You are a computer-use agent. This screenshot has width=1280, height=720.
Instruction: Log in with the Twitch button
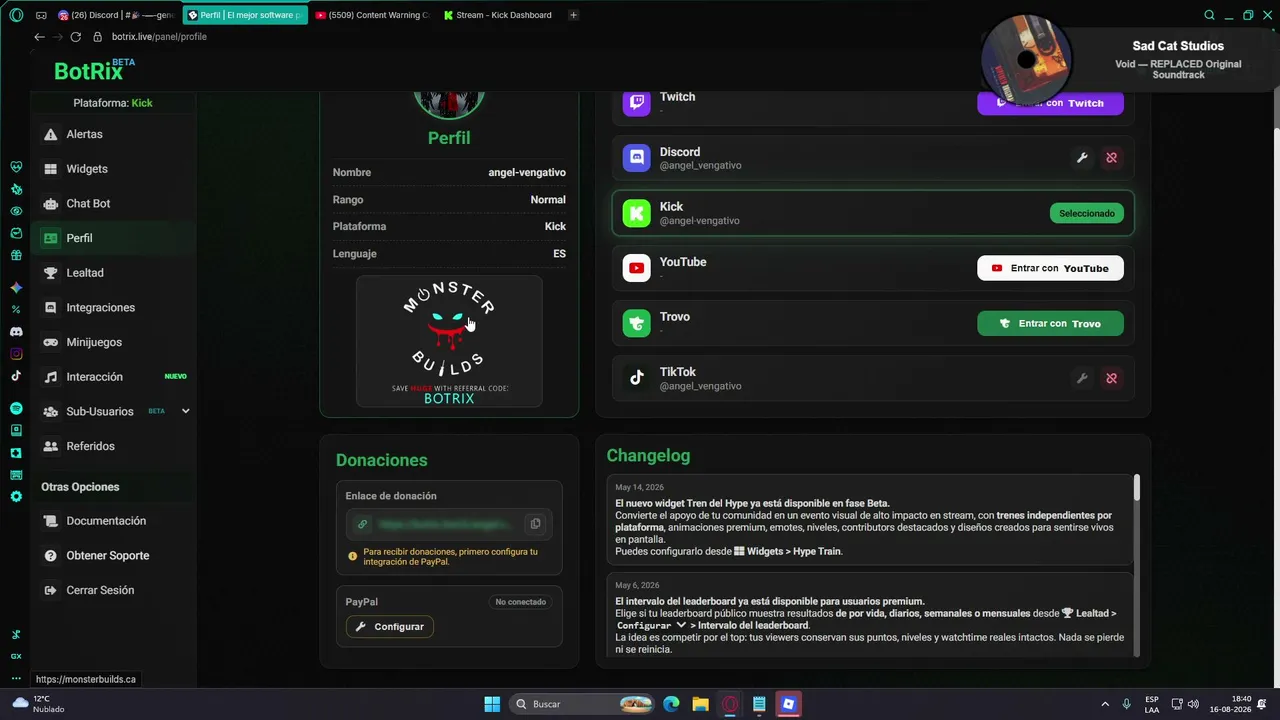click(x=1050, y=103)
